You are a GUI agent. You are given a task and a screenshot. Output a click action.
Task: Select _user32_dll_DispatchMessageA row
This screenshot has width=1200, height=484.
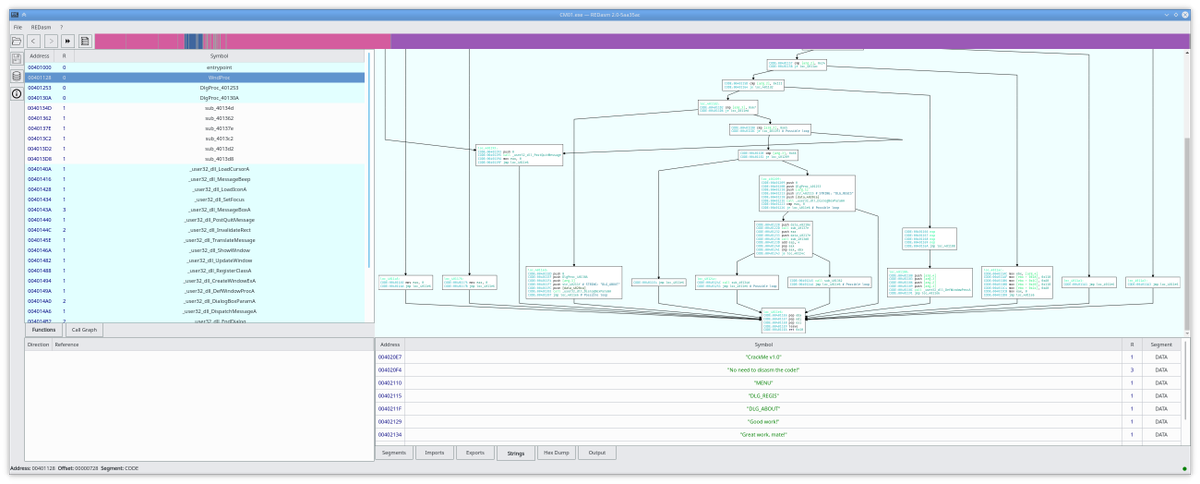pos(194,312)
